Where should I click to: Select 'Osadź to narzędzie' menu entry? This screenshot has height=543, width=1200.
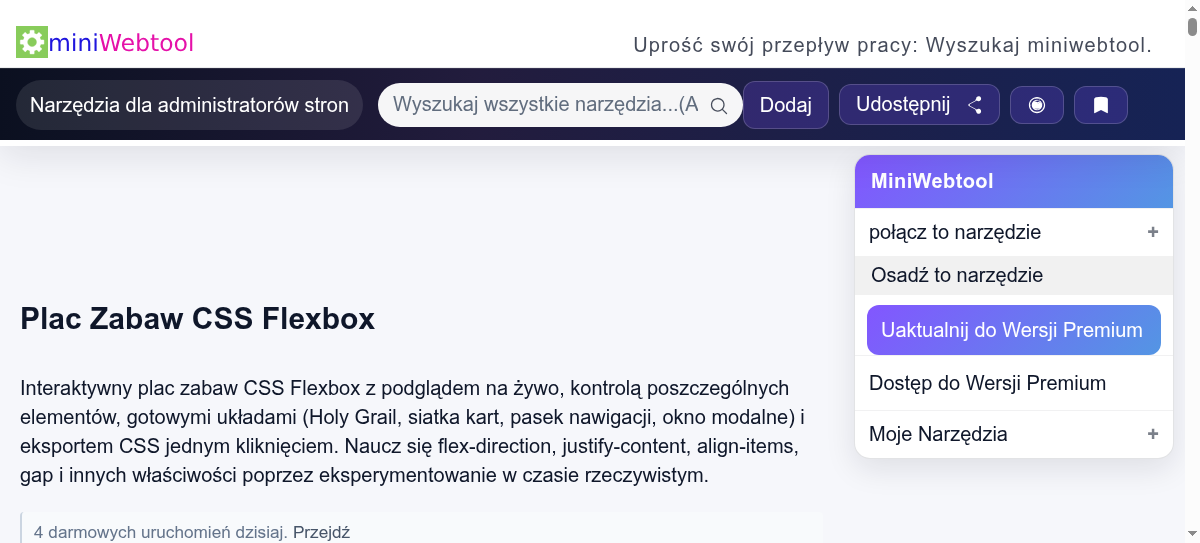click(957, 275)
